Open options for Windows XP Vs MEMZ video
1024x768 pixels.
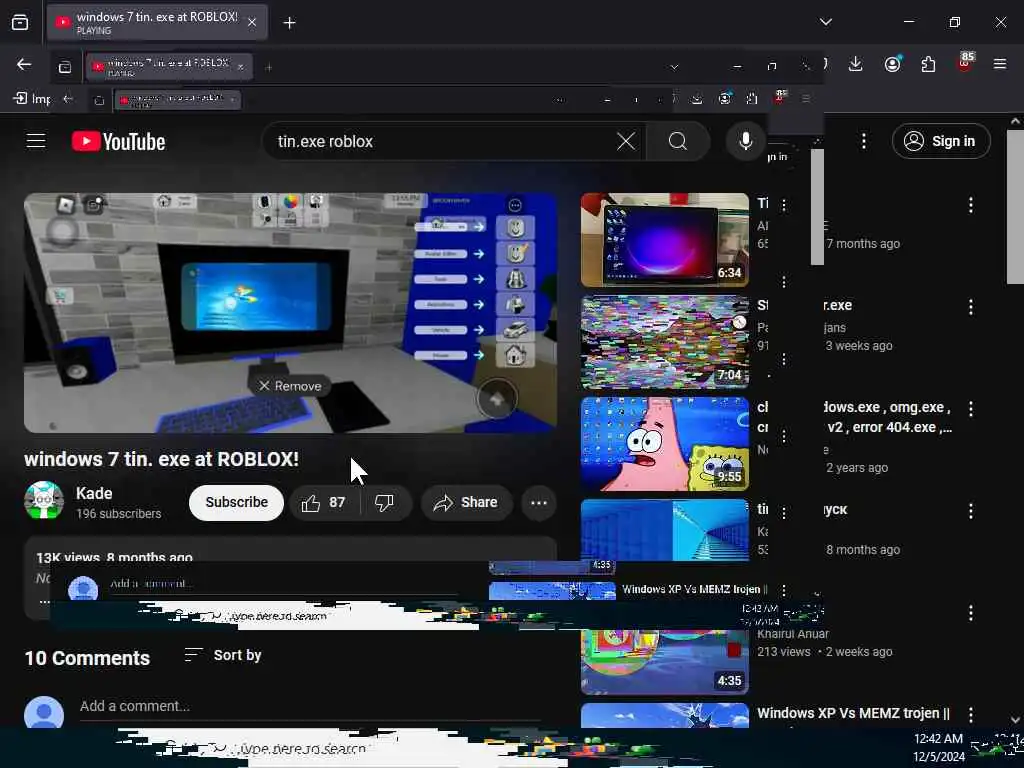point(970,714)
